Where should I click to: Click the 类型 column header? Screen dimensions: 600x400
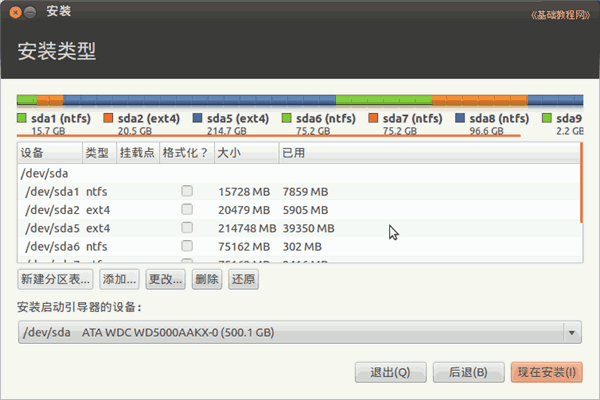tap(99, 153)
